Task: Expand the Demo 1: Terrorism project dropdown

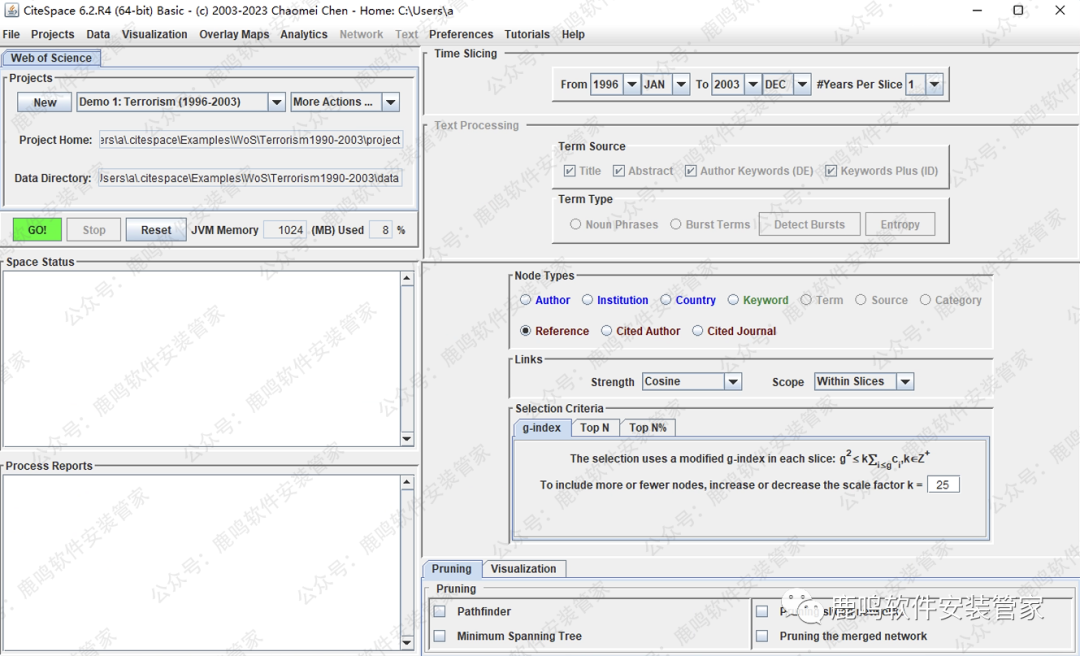Action: (276, 102)
